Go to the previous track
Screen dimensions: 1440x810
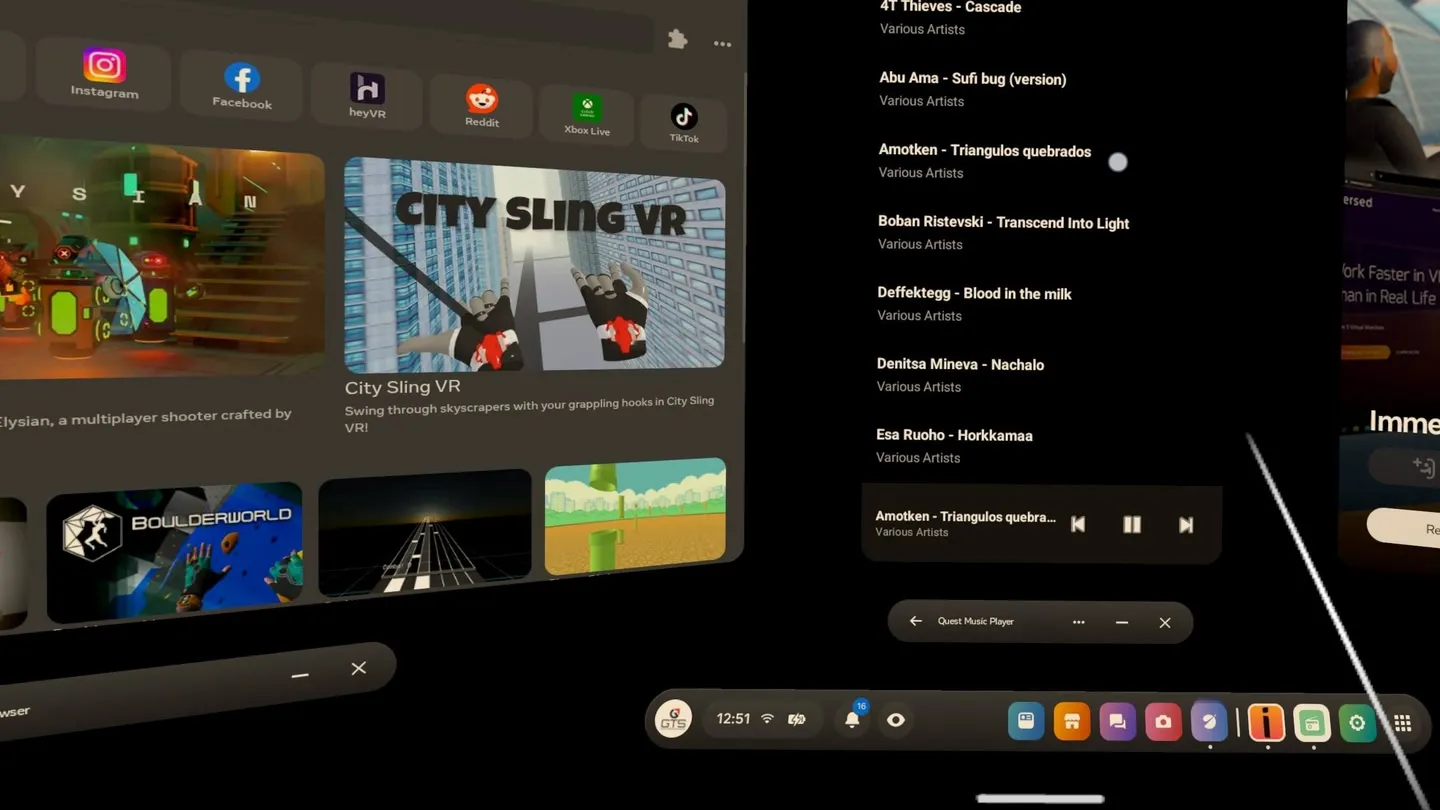(x=1078, y=524)
